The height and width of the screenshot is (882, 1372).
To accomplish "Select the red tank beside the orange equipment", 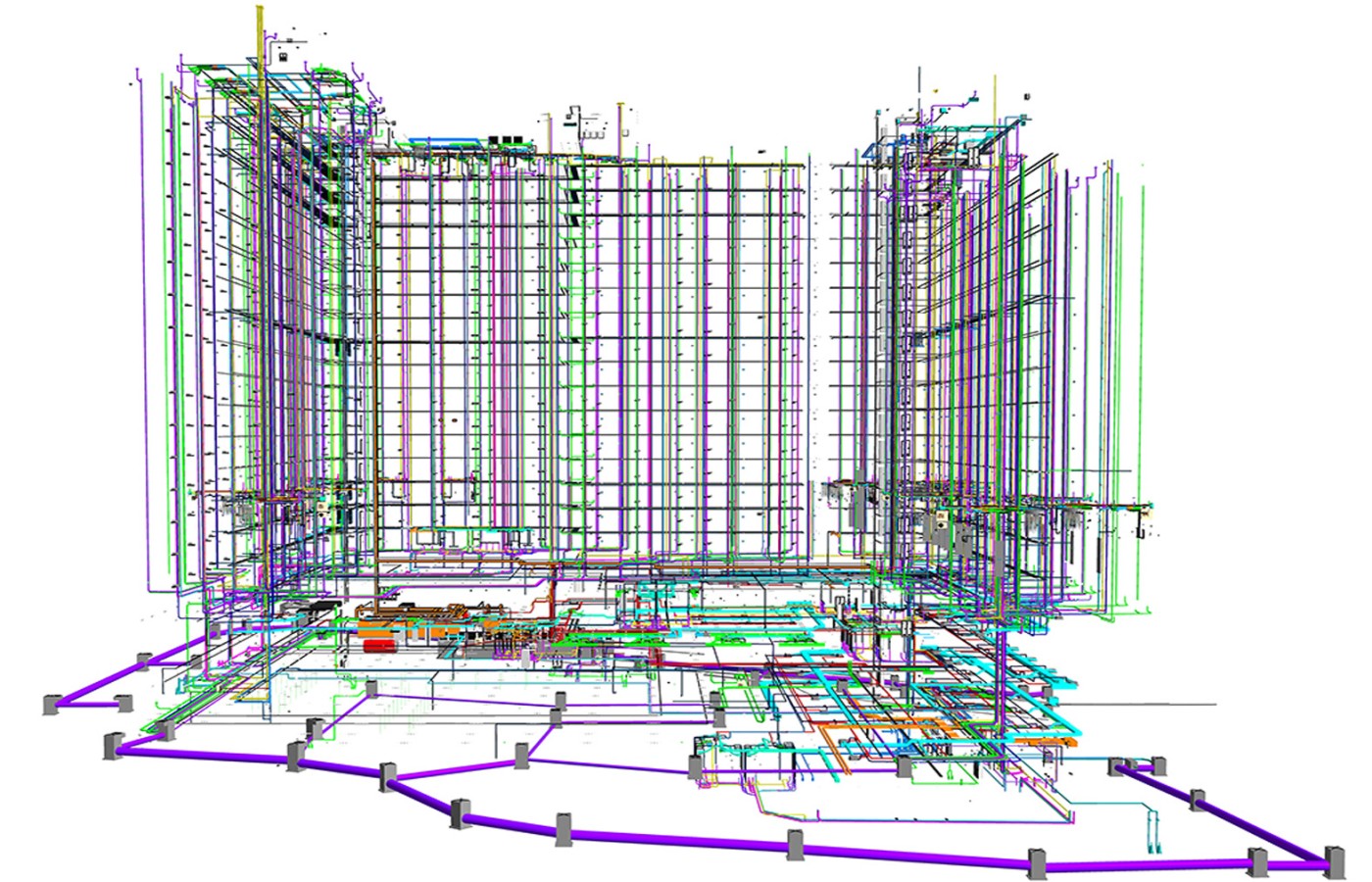I will (x=377, y=646).
